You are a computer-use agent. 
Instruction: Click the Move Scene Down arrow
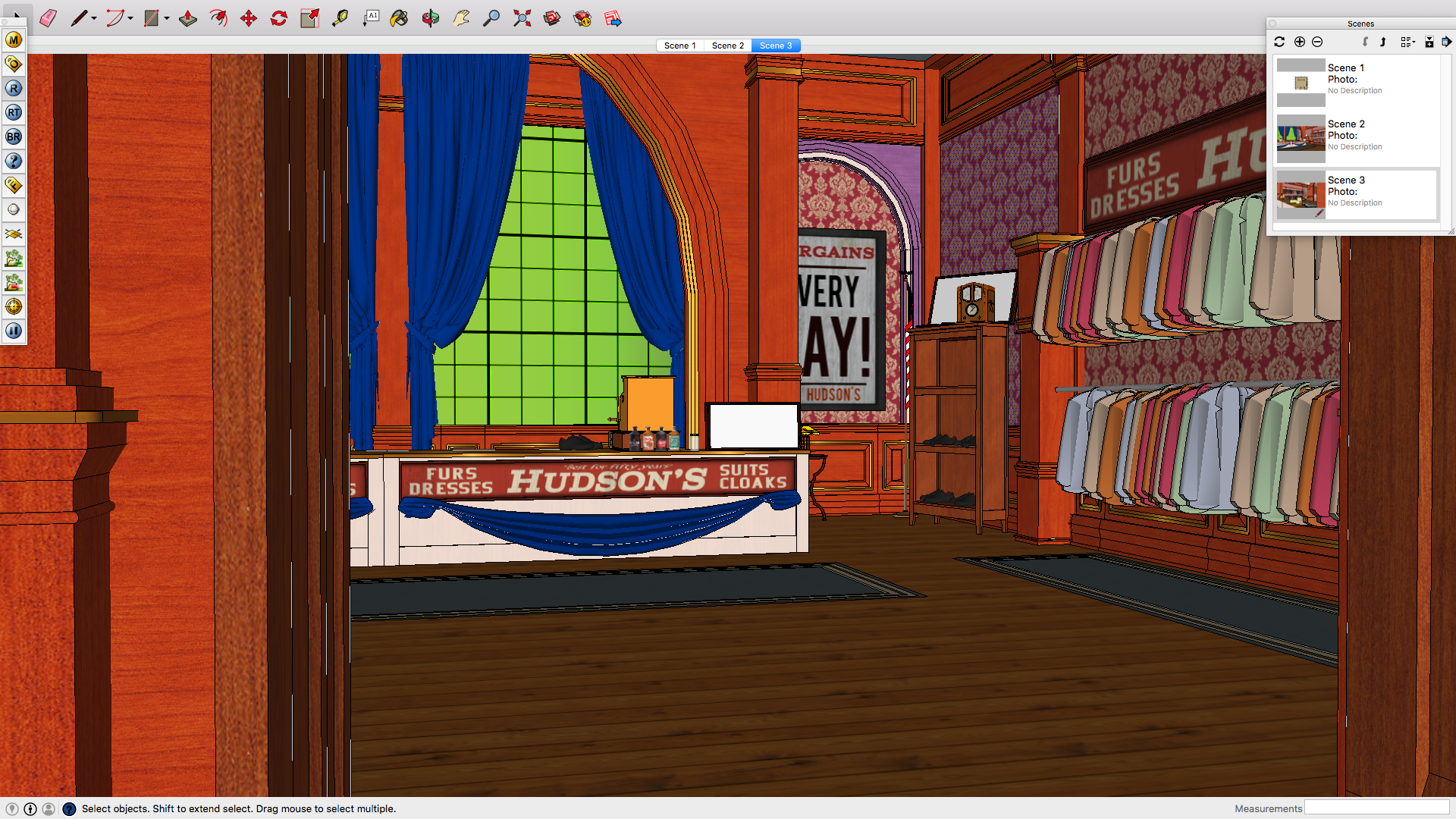pos(1365,42)
